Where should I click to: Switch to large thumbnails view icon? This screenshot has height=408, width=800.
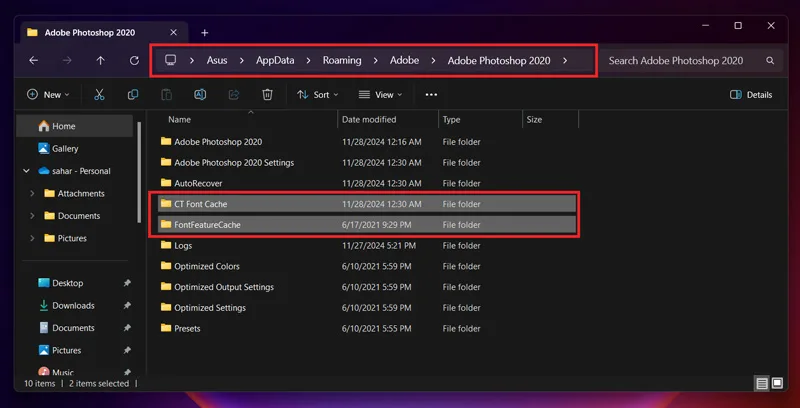pyautogui.click(x=777, y=383)
